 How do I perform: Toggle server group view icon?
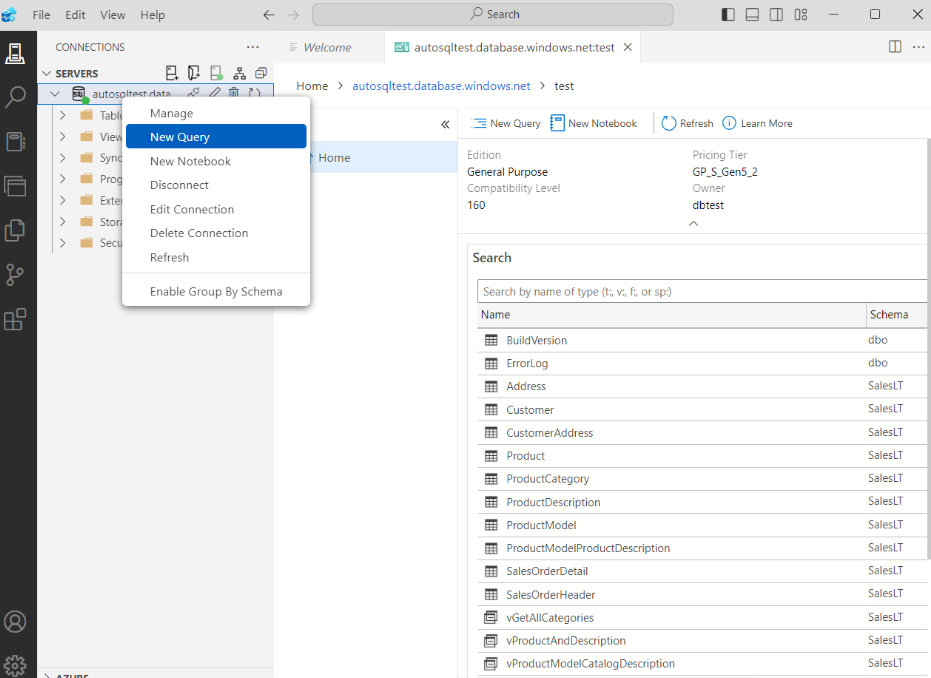pos(238,72)
